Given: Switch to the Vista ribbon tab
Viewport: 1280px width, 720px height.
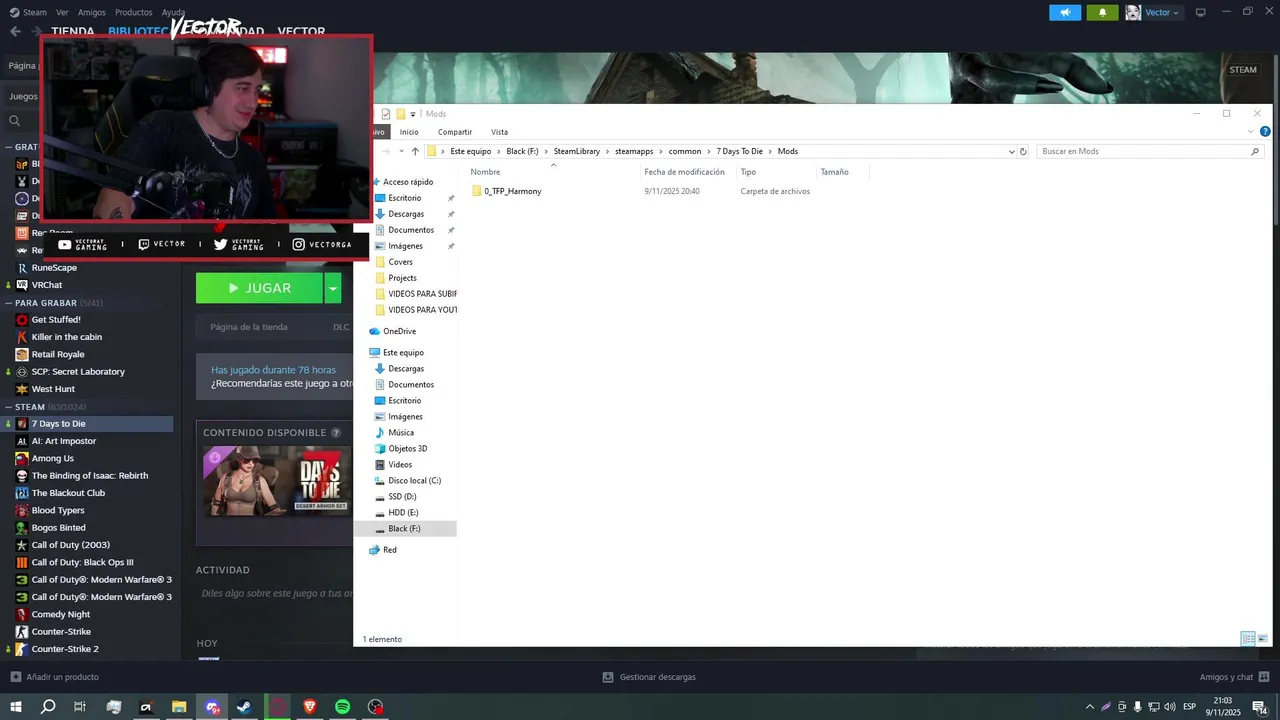Looking at the screenshot, I should pyautogui.click(x=499, y=132).
